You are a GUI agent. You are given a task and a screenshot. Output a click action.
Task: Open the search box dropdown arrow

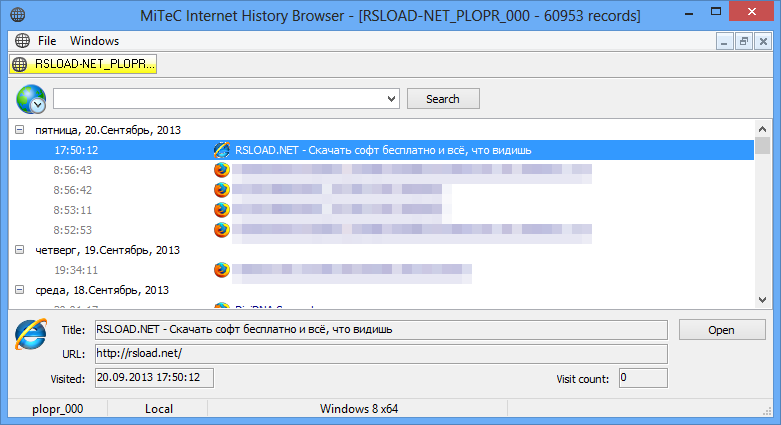click(x=391, y=99)
